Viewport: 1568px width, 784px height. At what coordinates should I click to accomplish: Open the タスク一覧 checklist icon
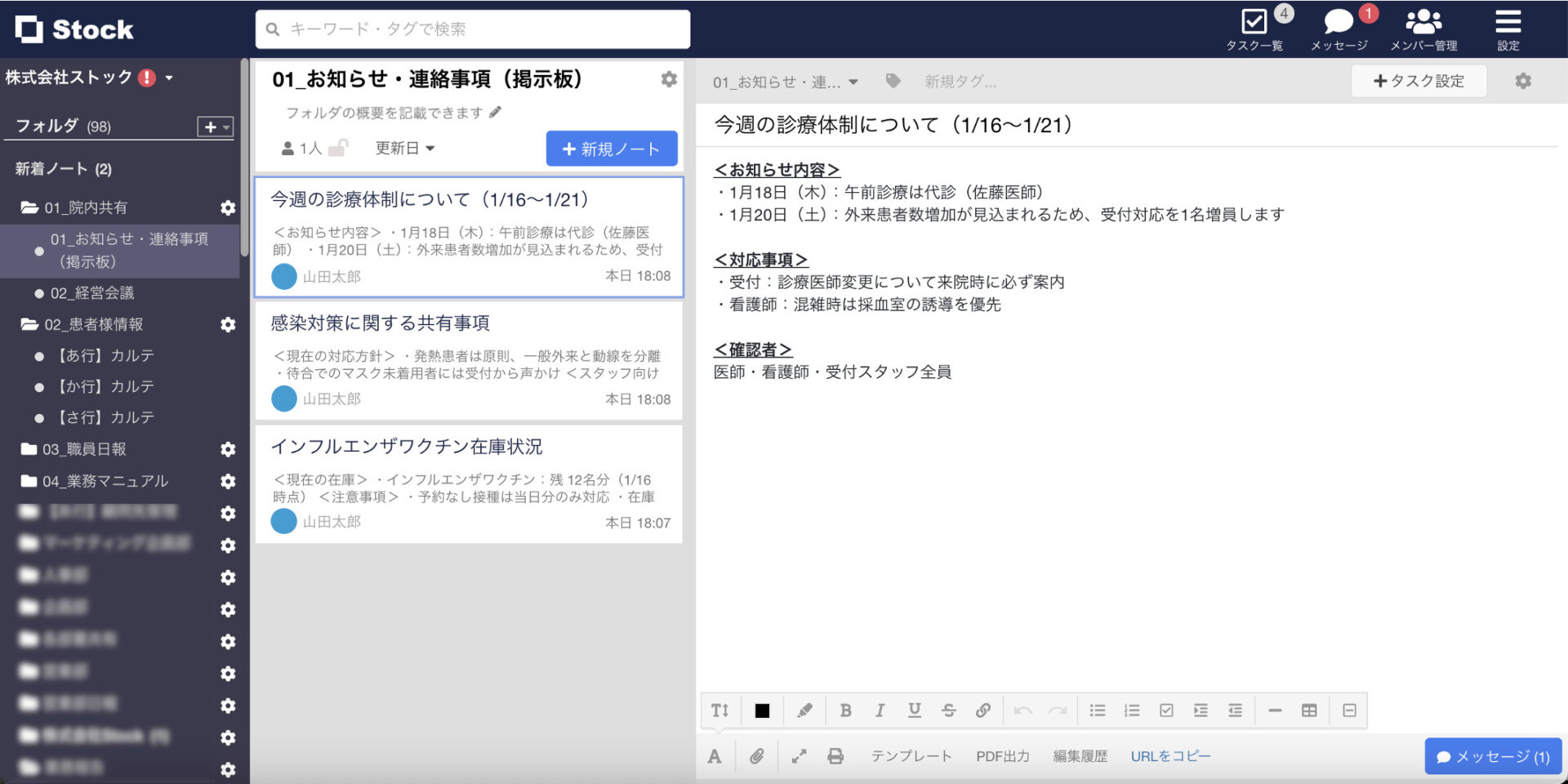click(x=1254, y=22)
